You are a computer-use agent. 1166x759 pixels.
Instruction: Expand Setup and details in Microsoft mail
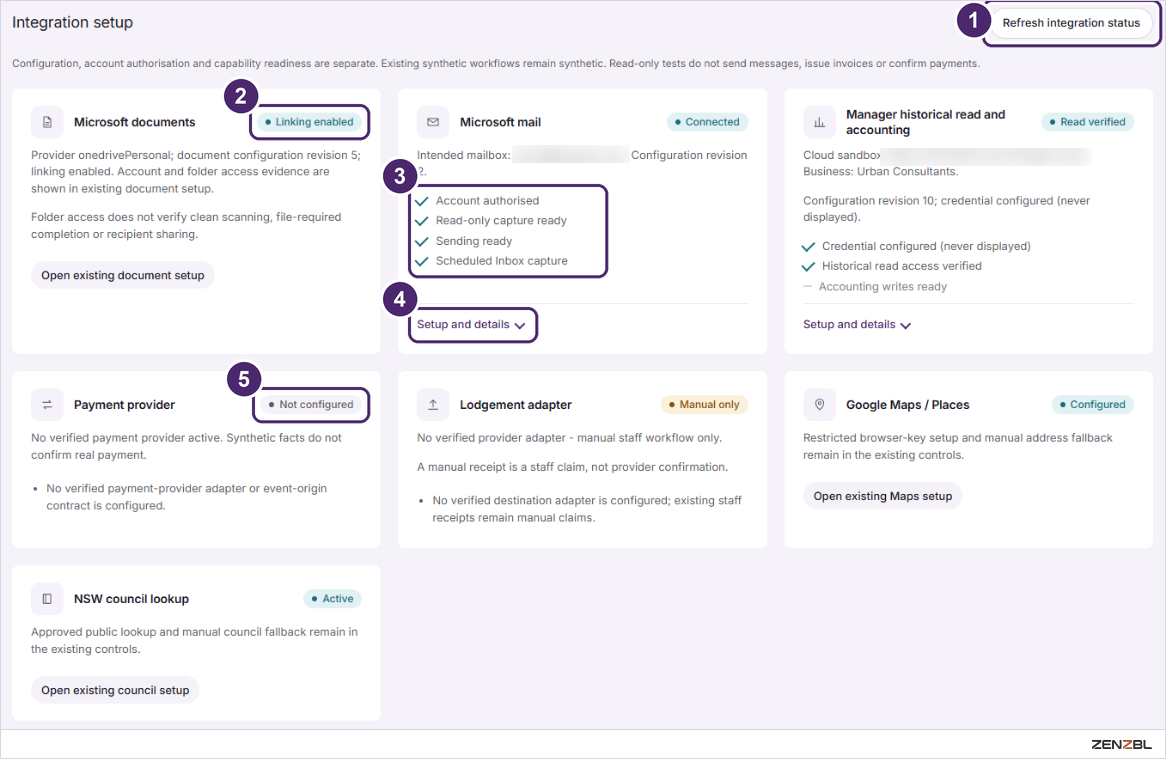471,325
